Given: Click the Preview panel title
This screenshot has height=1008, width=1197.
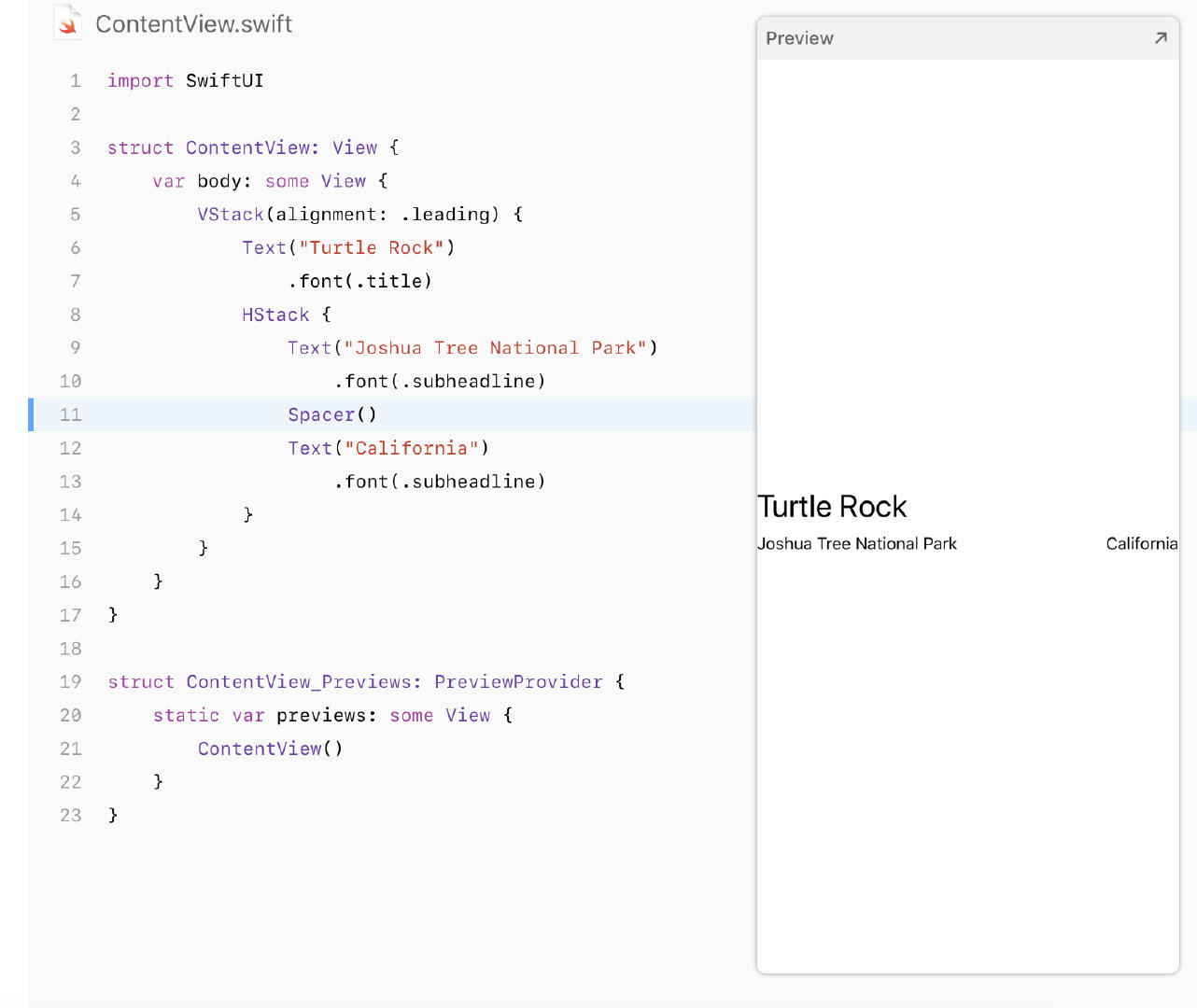Looking at the screenshot, I should point(799,38).
